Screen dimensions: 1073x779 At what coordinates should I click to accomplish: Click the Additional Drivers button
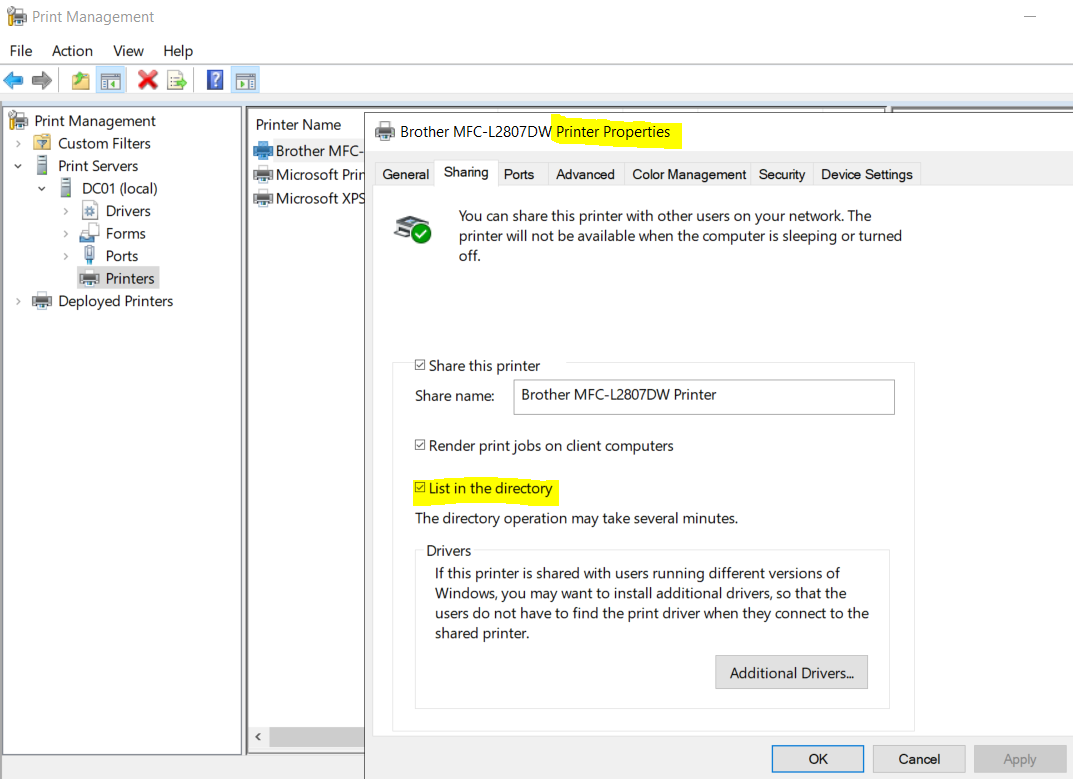coord(791,672)
